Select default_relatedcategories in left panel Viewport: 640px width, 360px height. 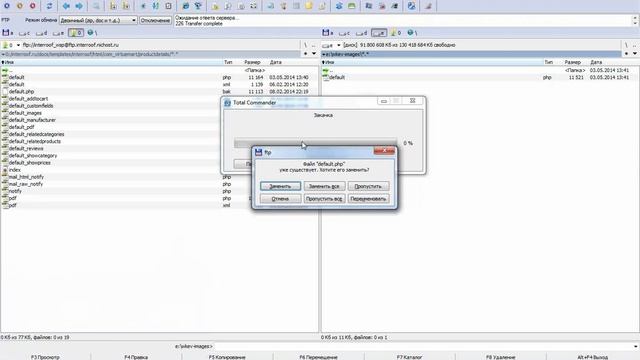(x=36, y=134)
